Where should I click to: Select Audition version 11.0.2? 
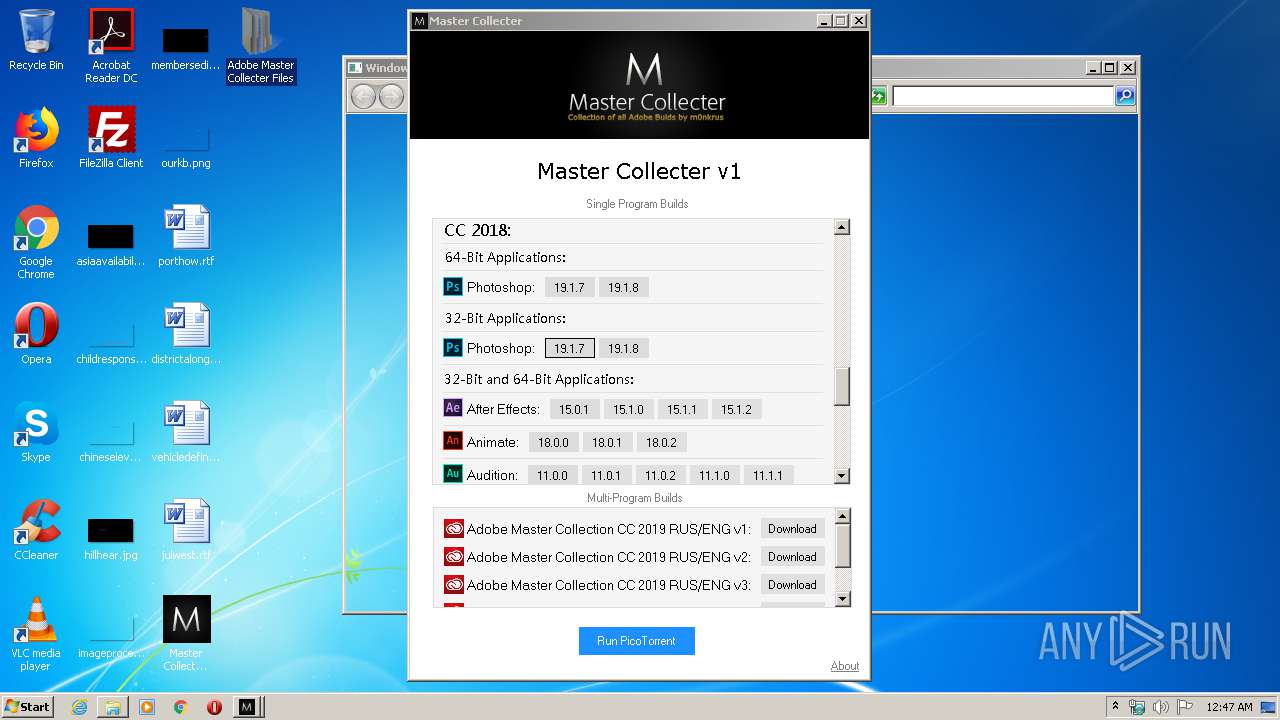click(660, 475)
